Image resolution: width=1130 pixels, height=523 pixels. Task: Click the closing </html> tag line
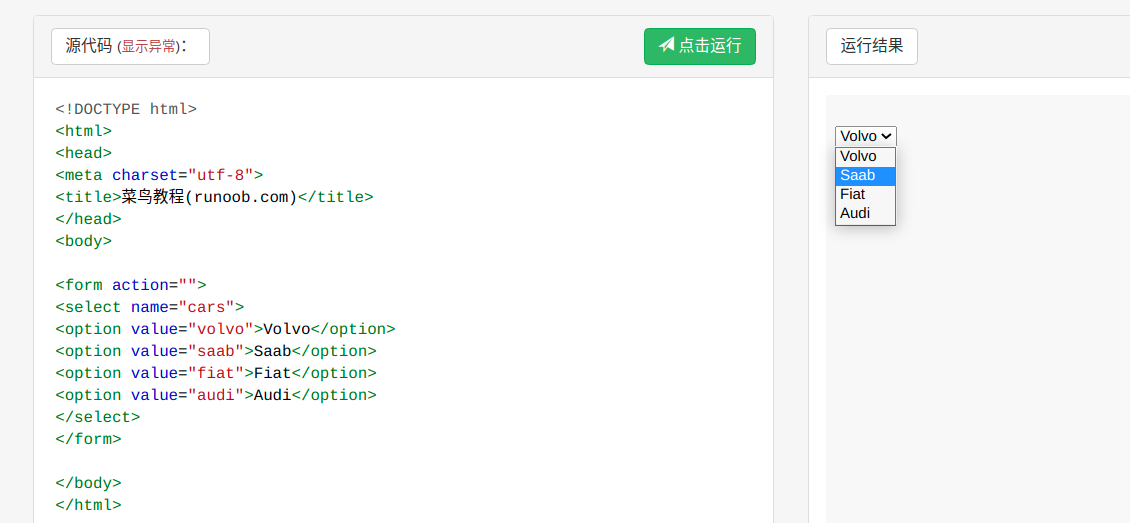(x=88, y=505)
